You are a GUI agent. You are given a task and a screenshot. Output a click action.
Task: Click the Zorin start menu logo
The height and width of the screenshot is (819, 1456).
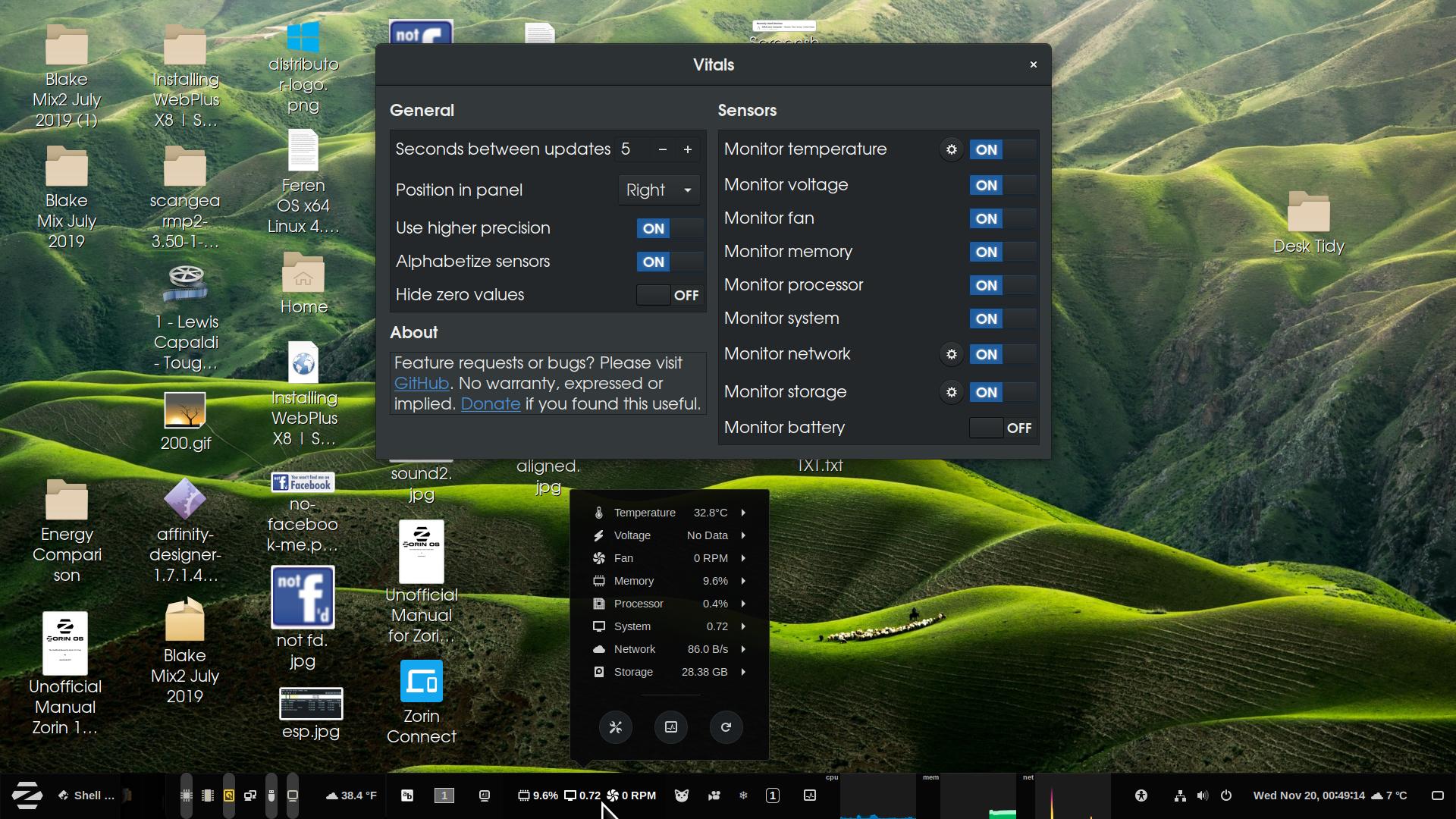(x=27, y=795)
